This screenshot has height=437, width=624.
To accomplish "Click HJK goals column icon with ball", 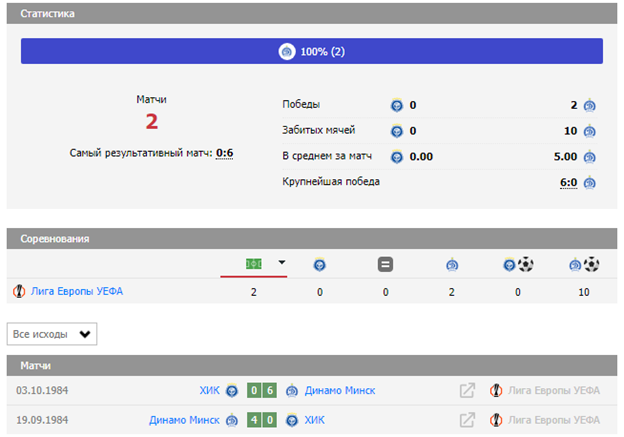I will point(518,265).
